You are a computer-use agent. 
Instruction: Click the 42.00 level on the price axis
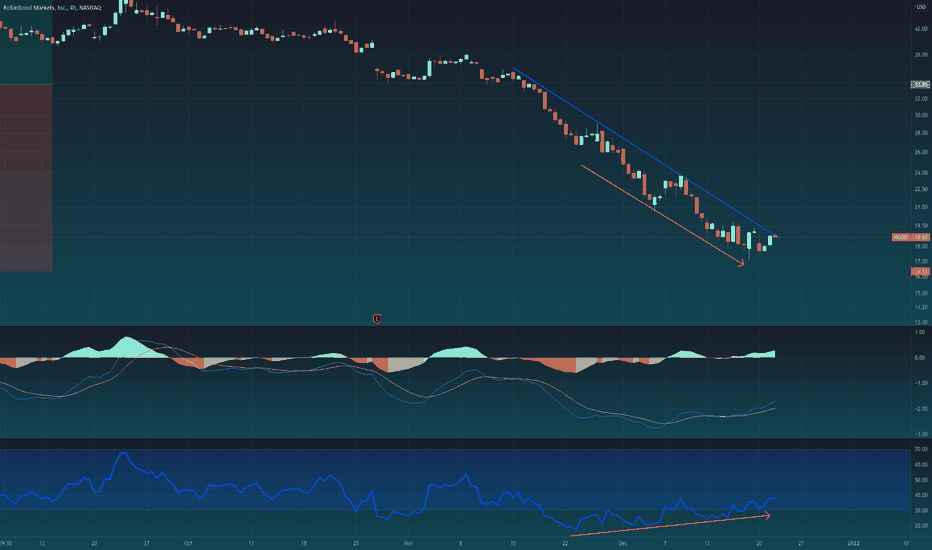pyautogui.click(x=921, y=29)
